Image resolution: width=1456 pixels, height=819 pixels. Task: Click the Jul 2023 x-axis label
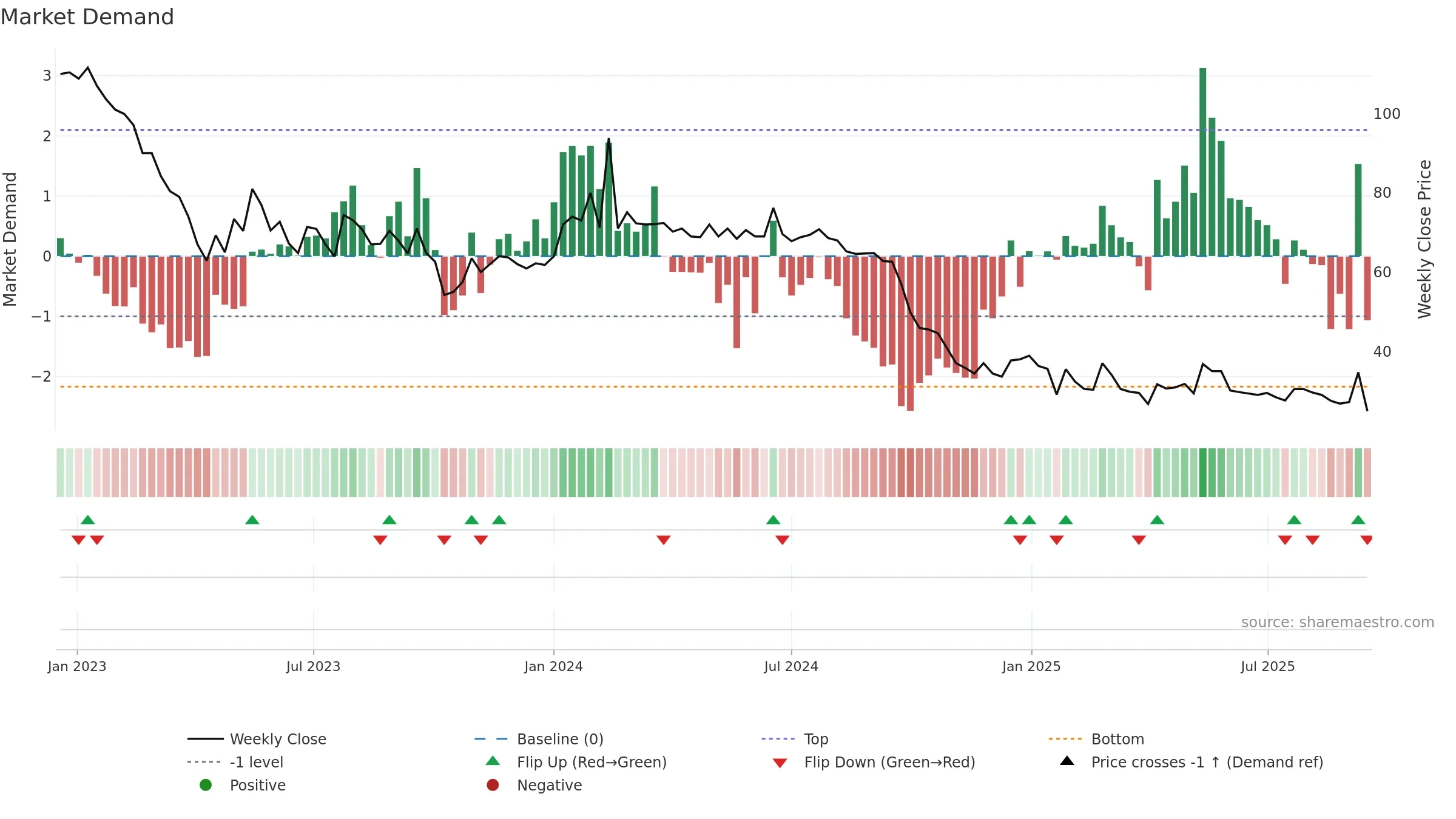pos(313,667)
